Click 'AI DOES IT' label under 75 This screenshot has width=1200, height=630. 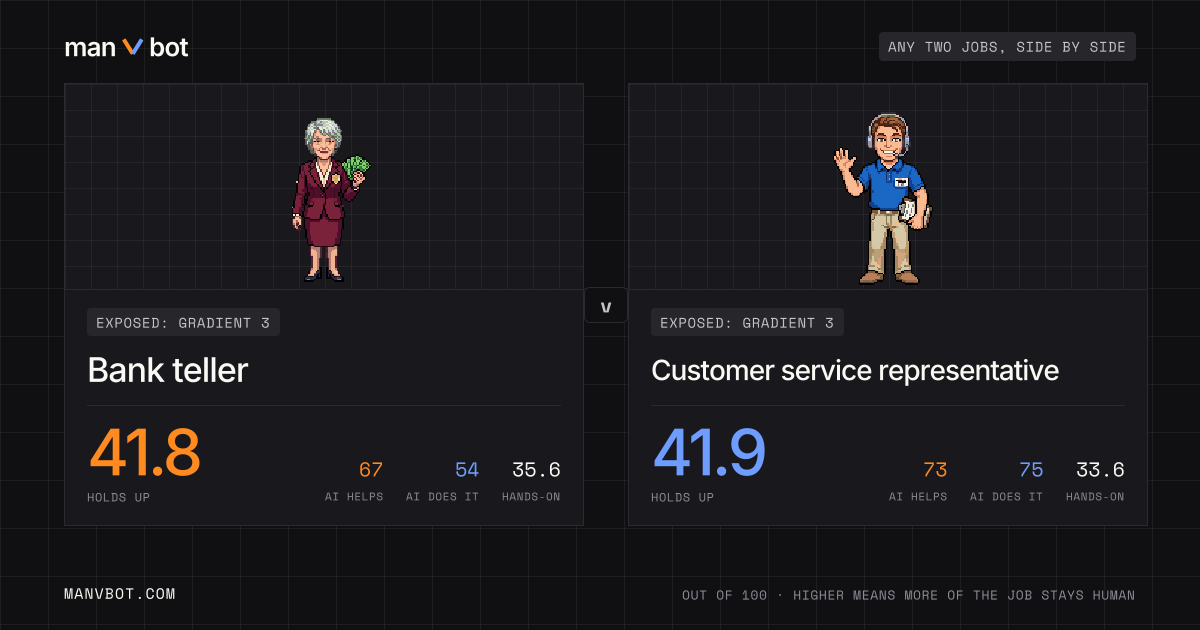coord(1006,497)
